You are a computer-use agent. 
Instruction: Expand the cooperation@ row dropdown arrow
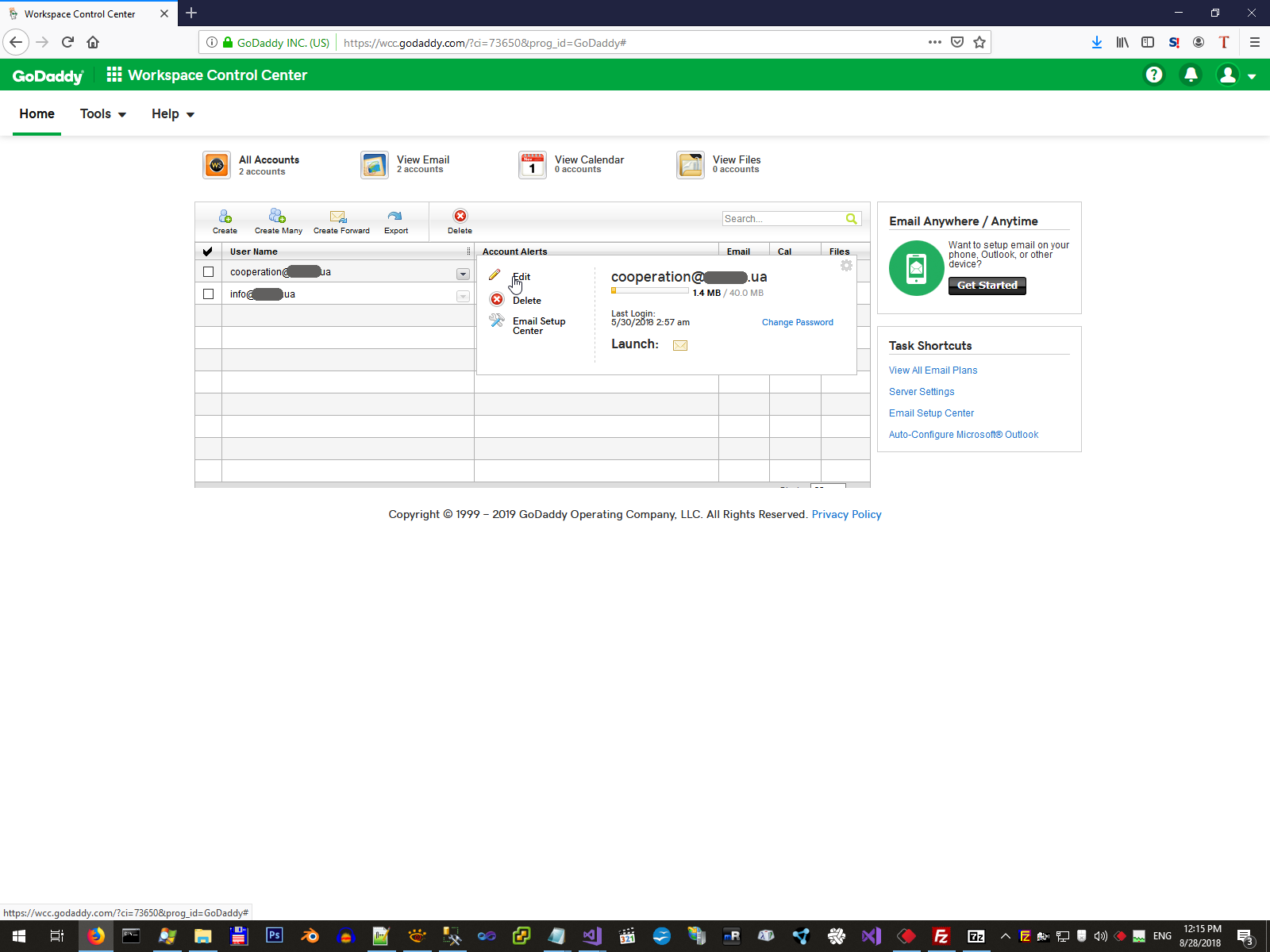(463, 274)
